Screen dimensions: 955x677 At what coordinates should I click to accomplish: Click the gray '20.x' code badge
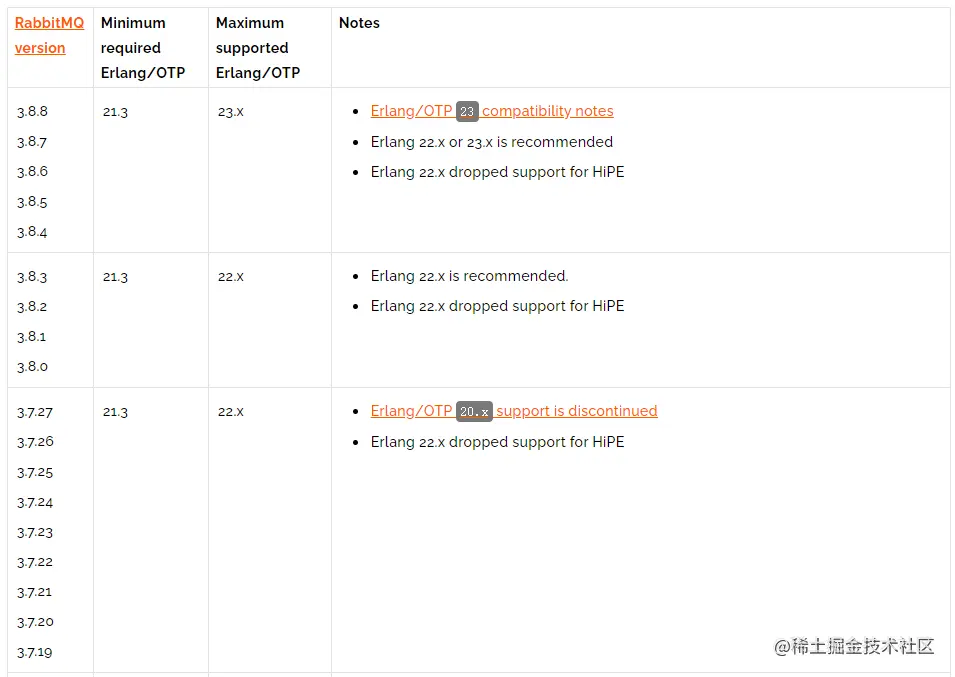pyautogui.click(x=474, y=412)
